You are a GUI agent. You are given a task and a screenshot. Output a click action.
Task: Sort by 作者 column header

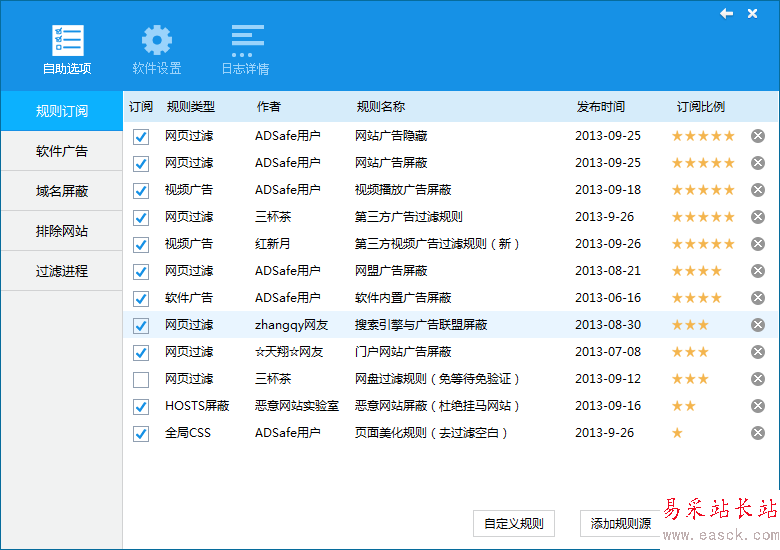(269, 106)
